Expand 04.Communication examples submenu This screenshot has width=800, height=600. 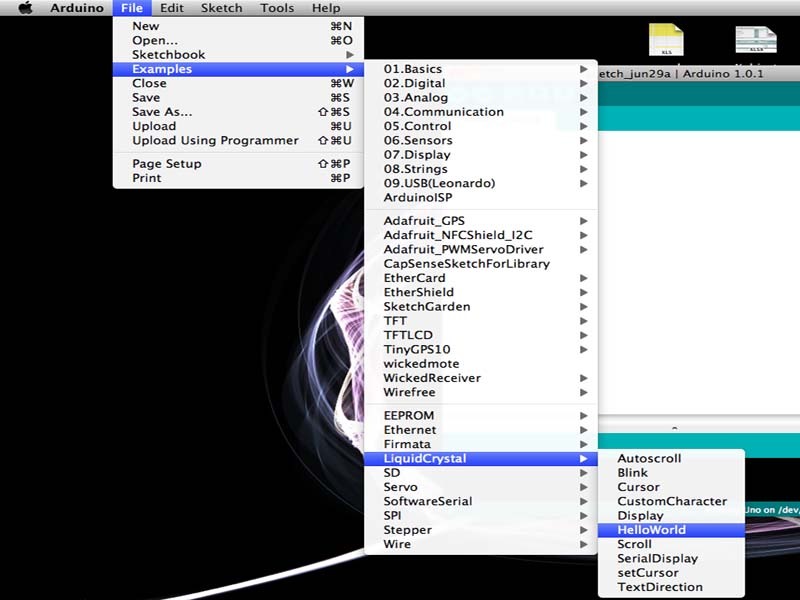point(481,112)
